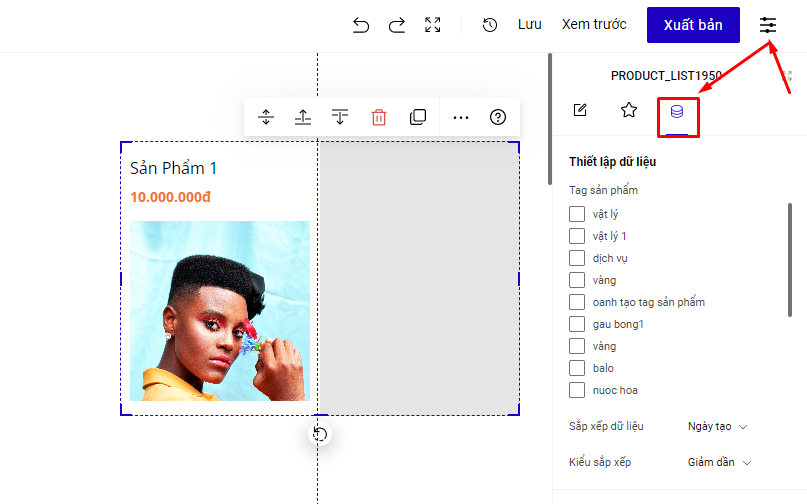This screenshot has height=504, width=807.
Task: Delete the element with red trash icon
Action: pos(379,117)
